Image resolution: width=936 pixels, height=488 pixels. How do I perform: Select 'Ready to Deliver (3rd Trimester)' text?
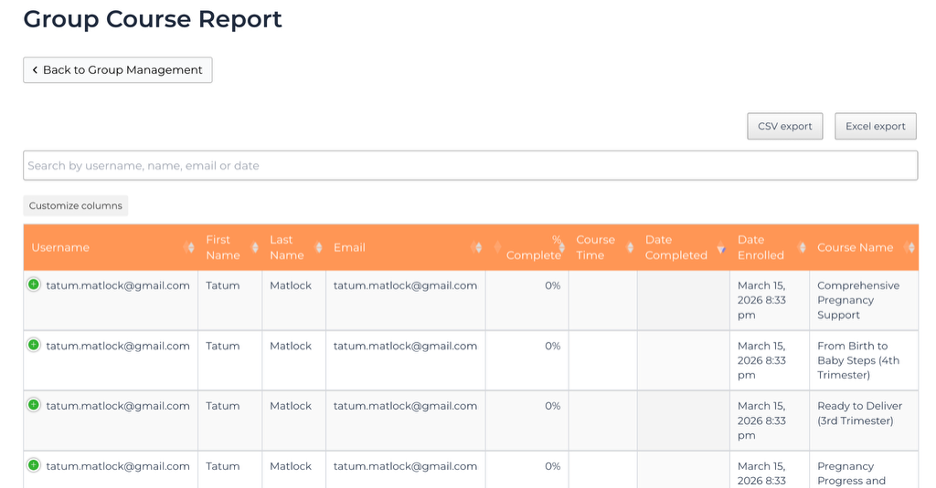[x=860, y=413]
